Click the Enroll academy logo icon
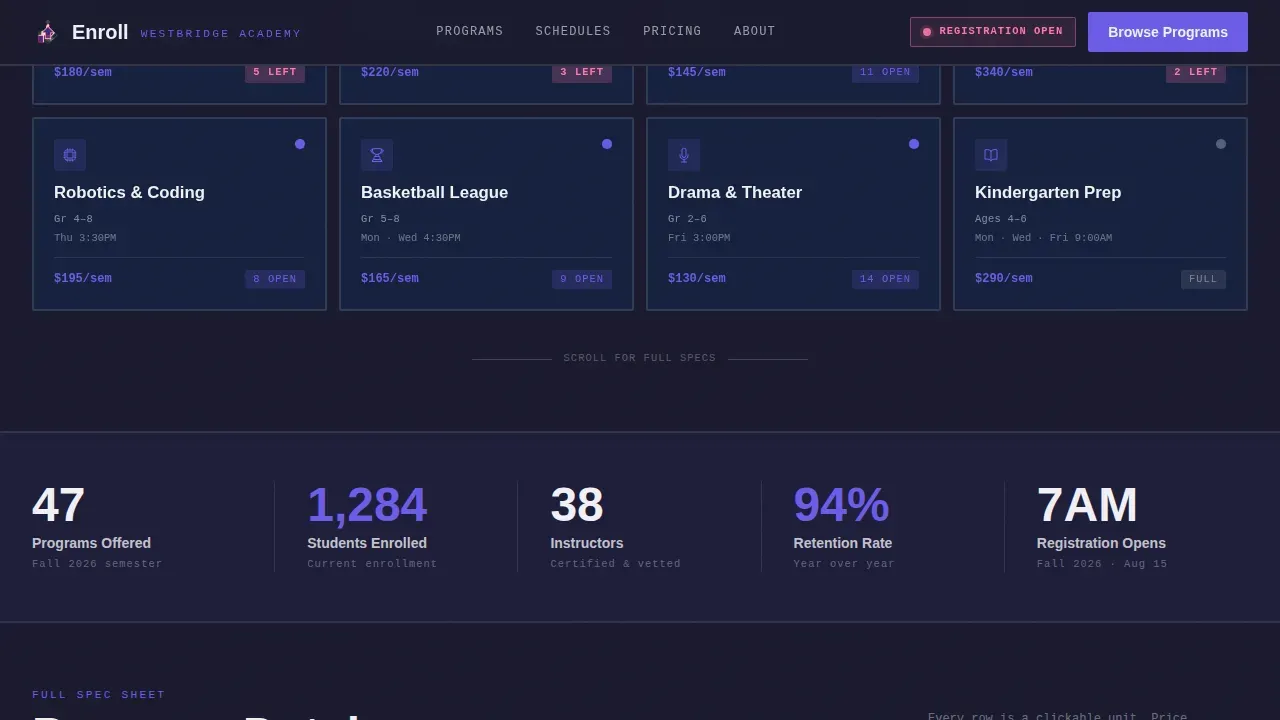This screenshot has width=1280, height=720. (47, 32)
